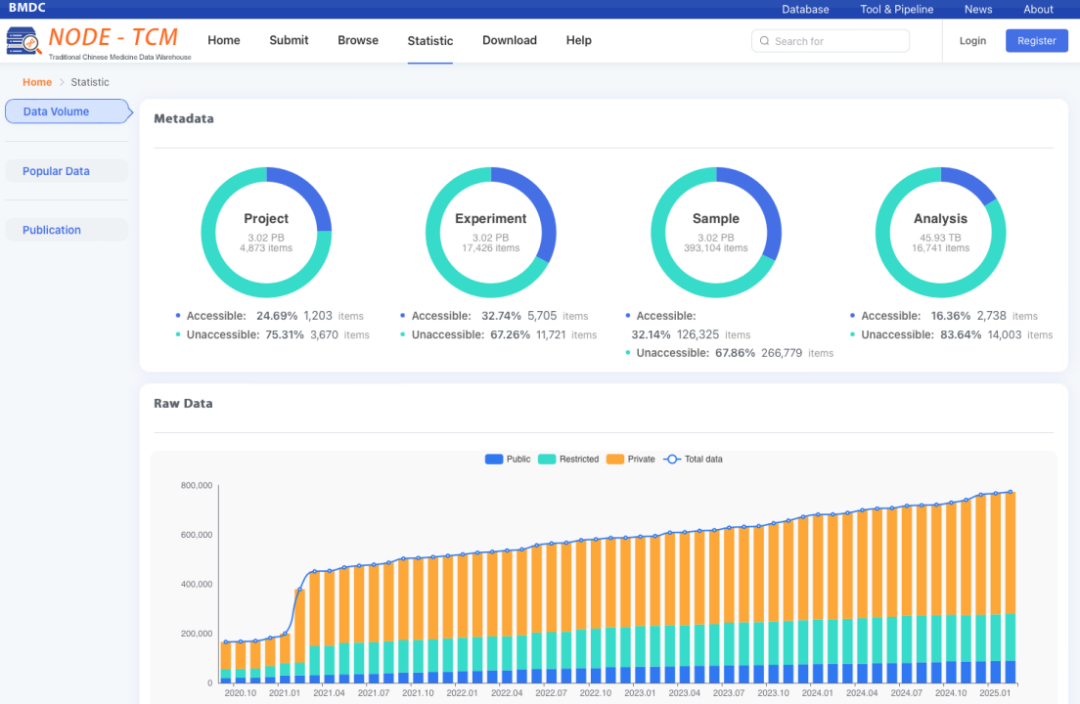Open News in the top bar
The height and width of the screenshot is (704, 1080).
[978, 10]
